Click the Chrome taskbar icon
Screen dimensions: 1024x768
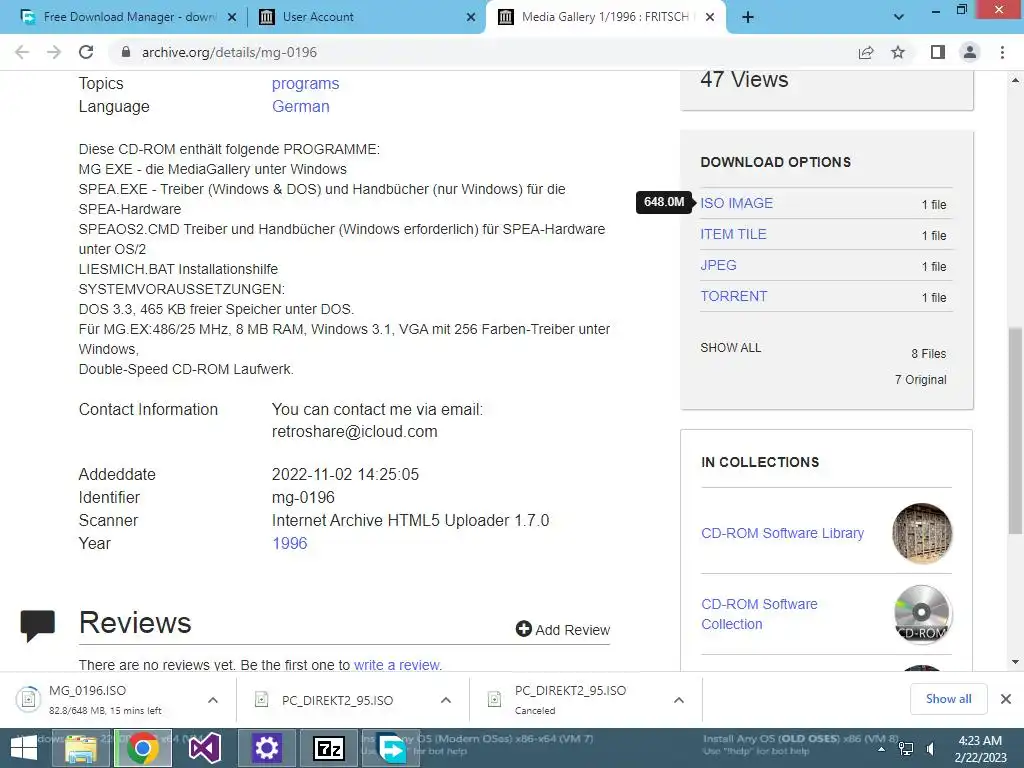click(142, 748)
